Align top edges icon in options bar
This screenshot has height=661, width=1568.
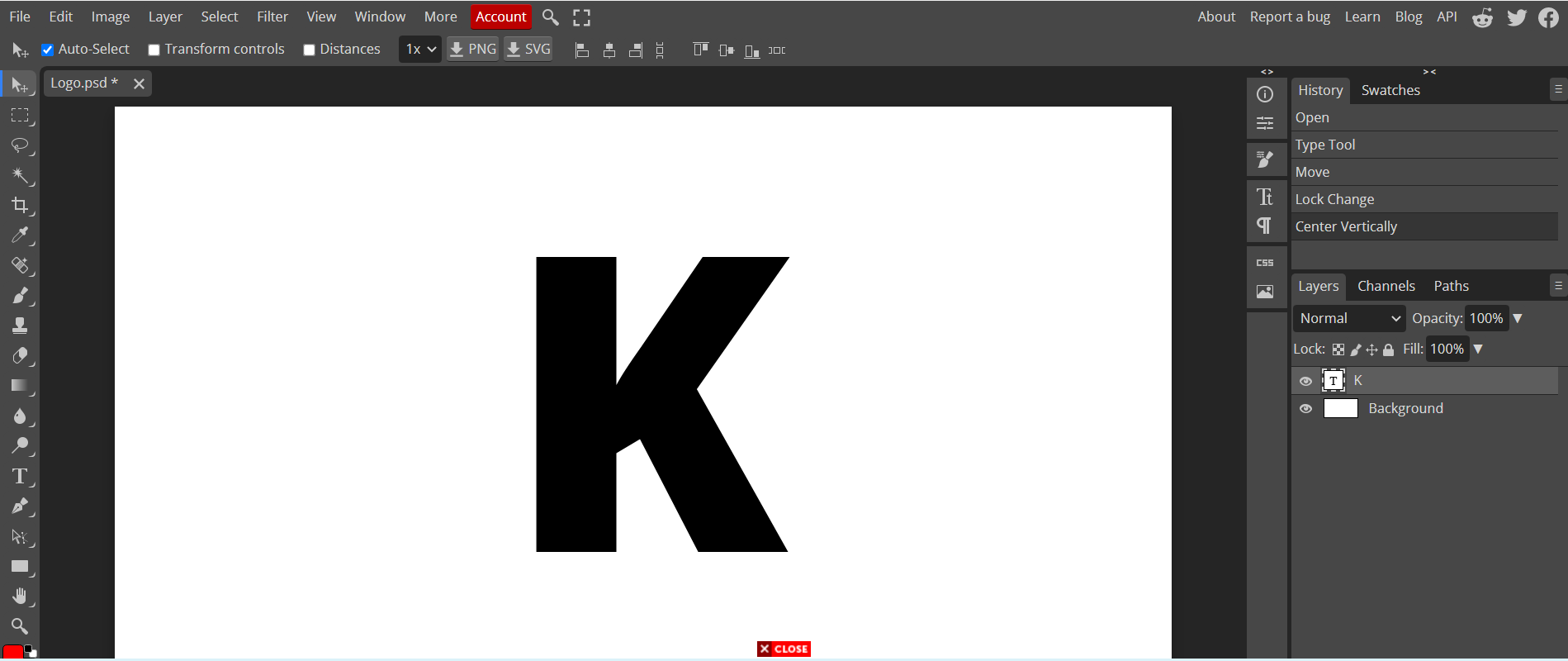pos(701,50)
